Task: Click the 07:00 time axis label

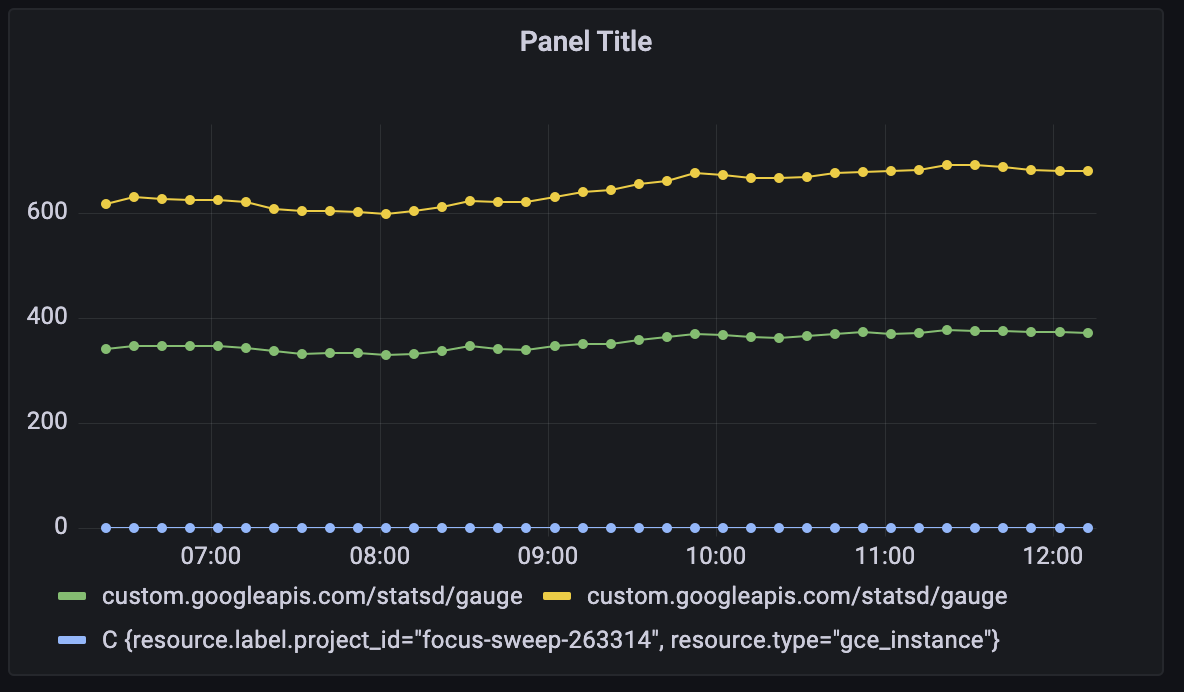Action: pos(211,556)
